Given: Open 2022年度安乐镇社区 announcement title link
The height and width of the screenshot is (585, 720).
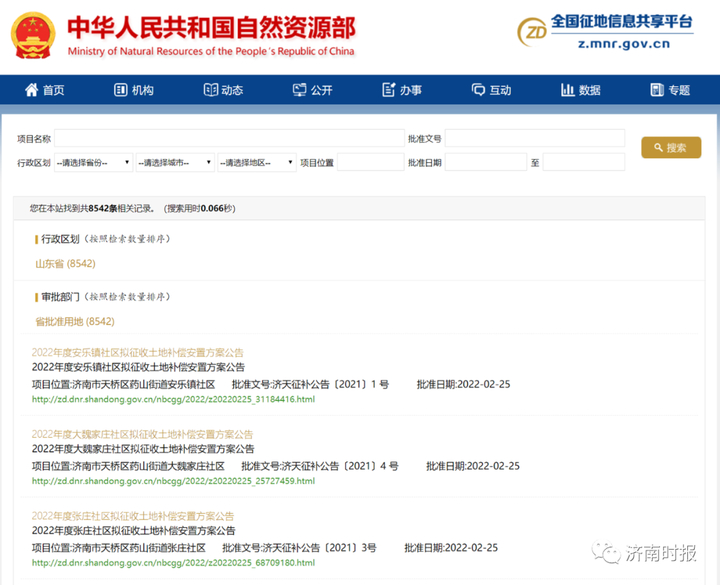Looking at the screenshot, I should (138, 353).
